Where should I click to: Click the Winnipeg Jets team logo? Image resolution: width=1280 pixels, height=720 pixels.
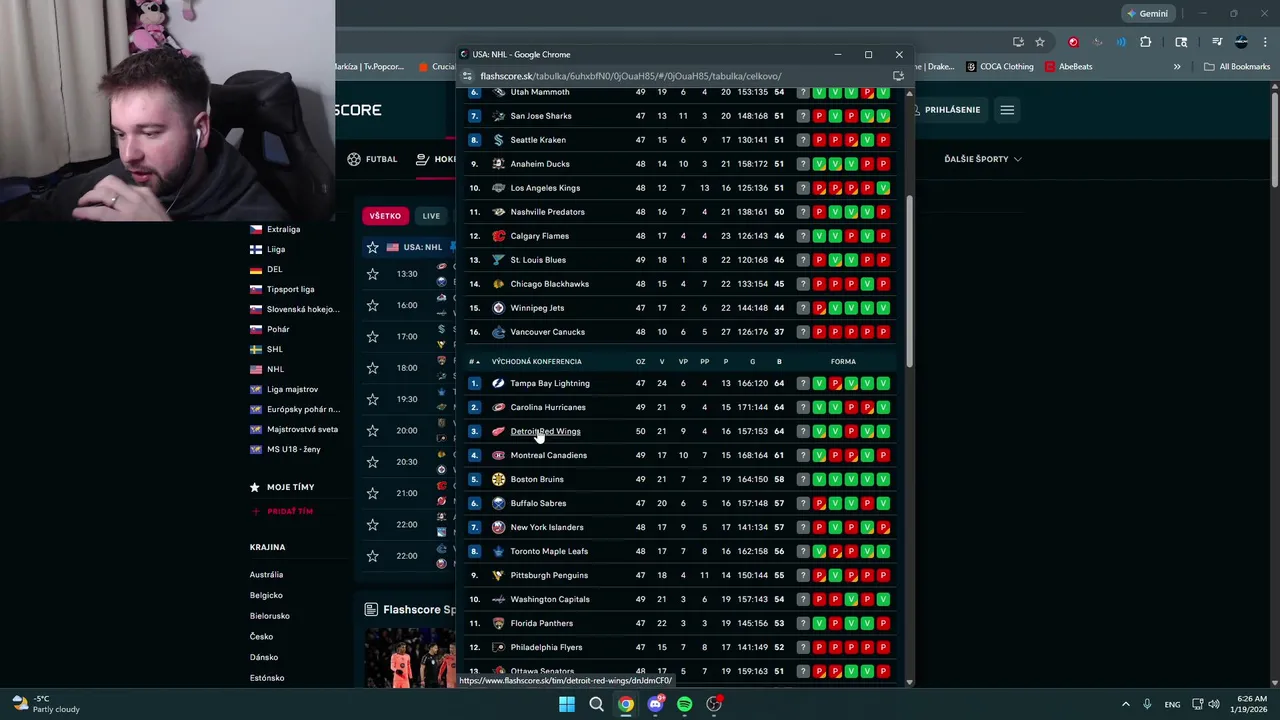pos(499,308)
